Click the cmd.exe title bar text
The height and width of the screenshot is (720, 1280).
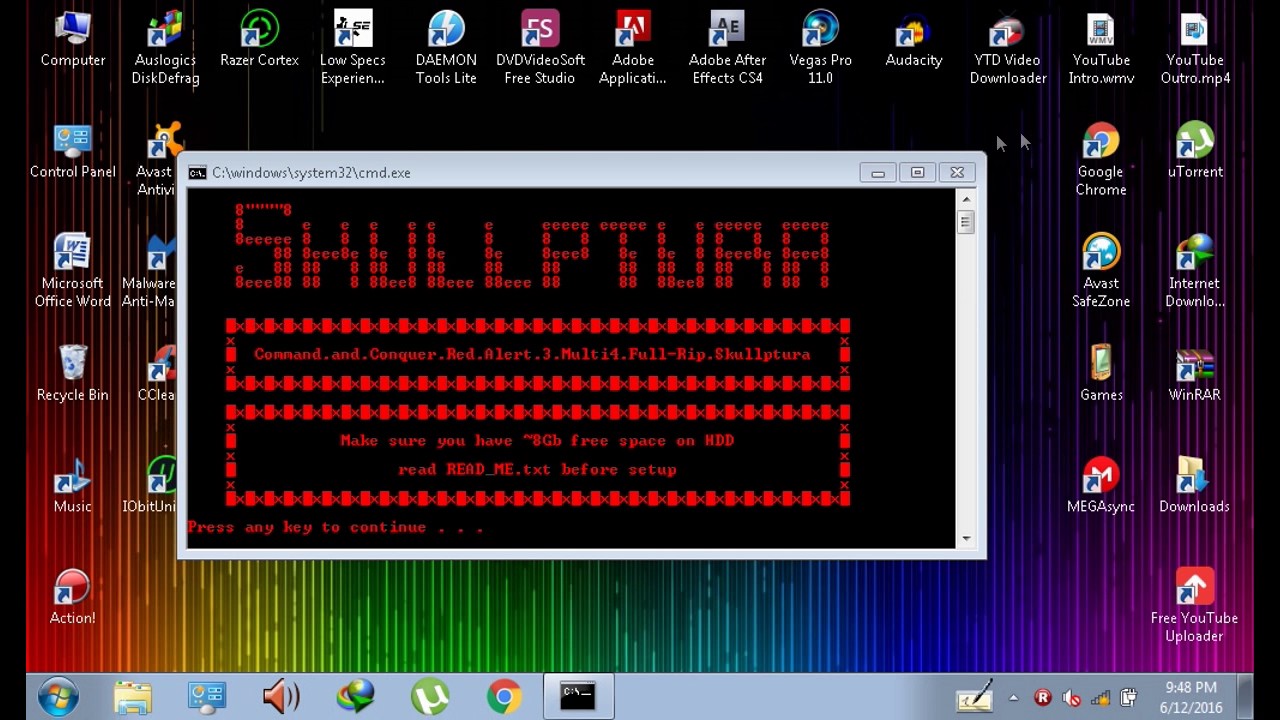311,172
